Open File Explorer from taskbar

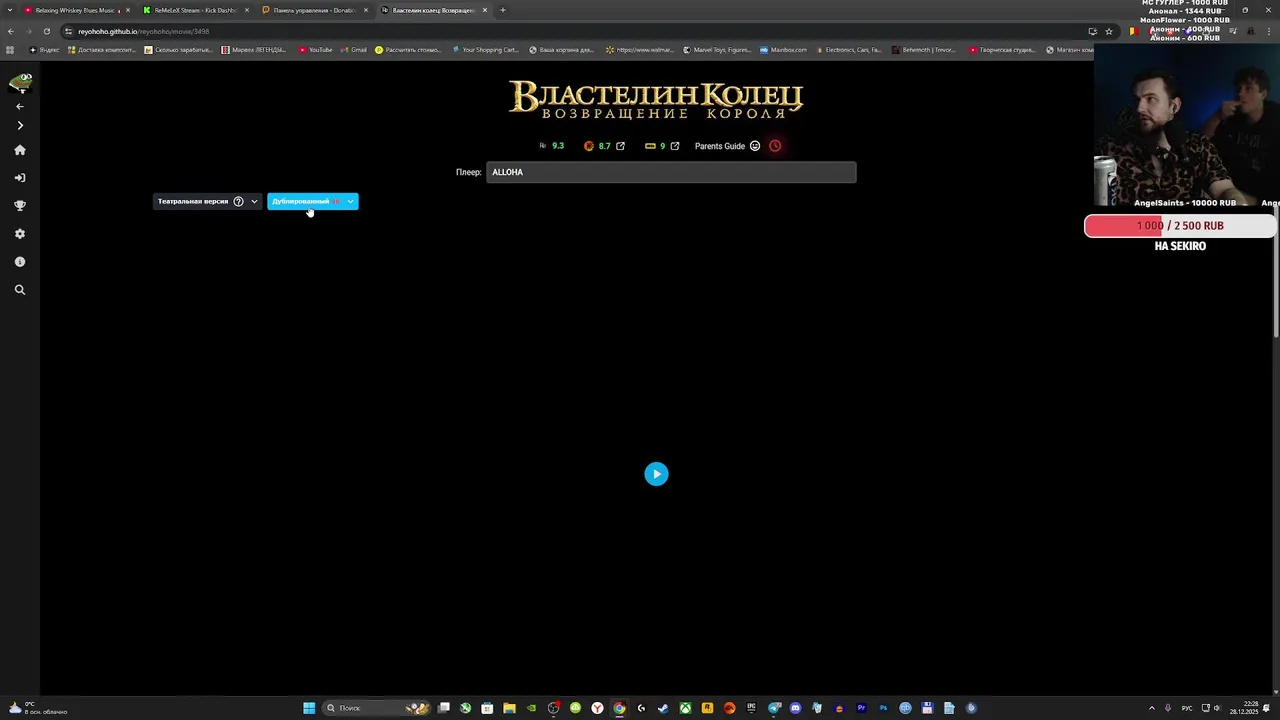pyautogui.click(x=509, y=708)
